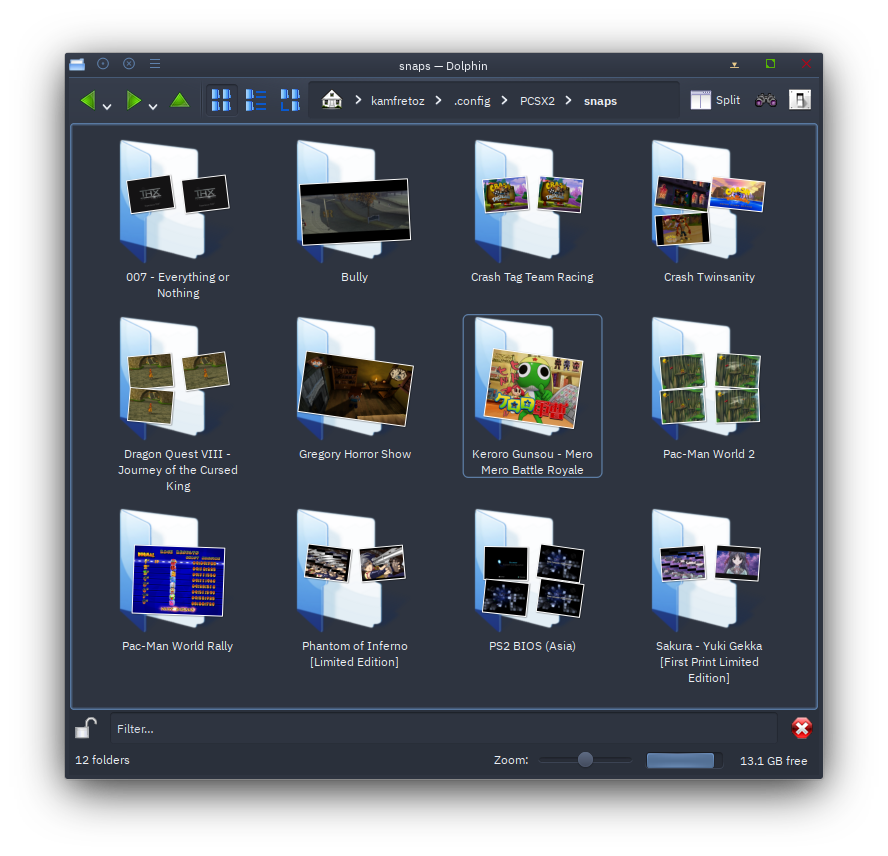Screen dimensions: 888x856
Task: Open the title bar hamburger menu
Action: pos(155,64)
